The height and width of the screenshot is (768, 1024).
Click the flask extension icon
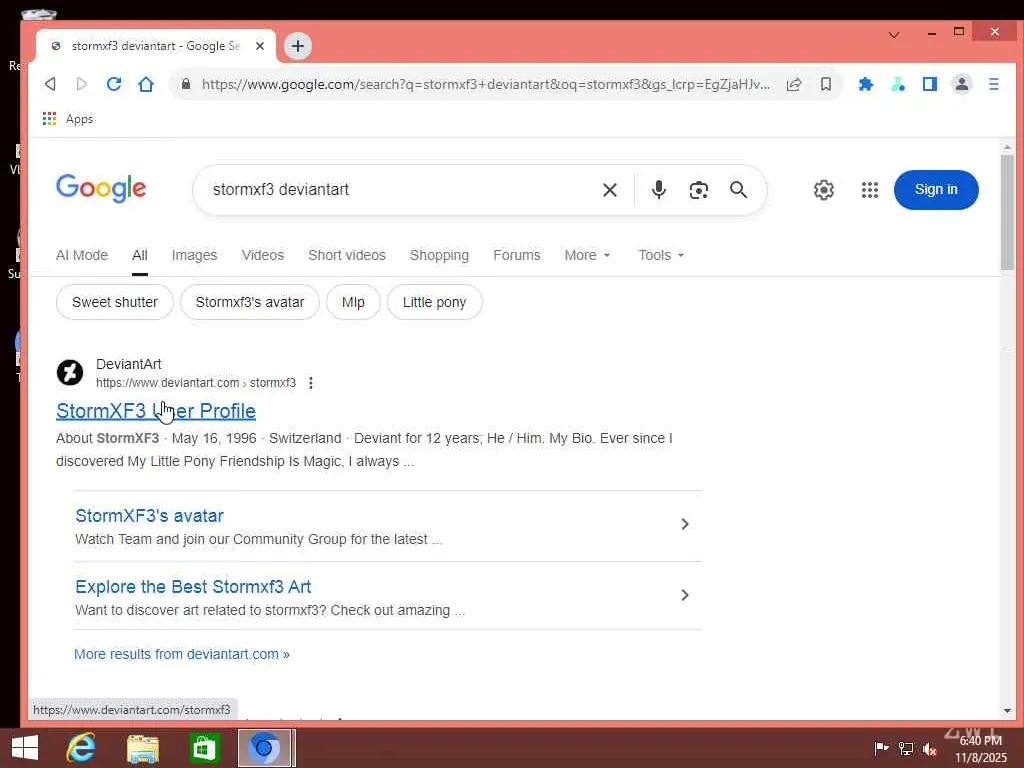pyautogui.click(x=898, y=84)
